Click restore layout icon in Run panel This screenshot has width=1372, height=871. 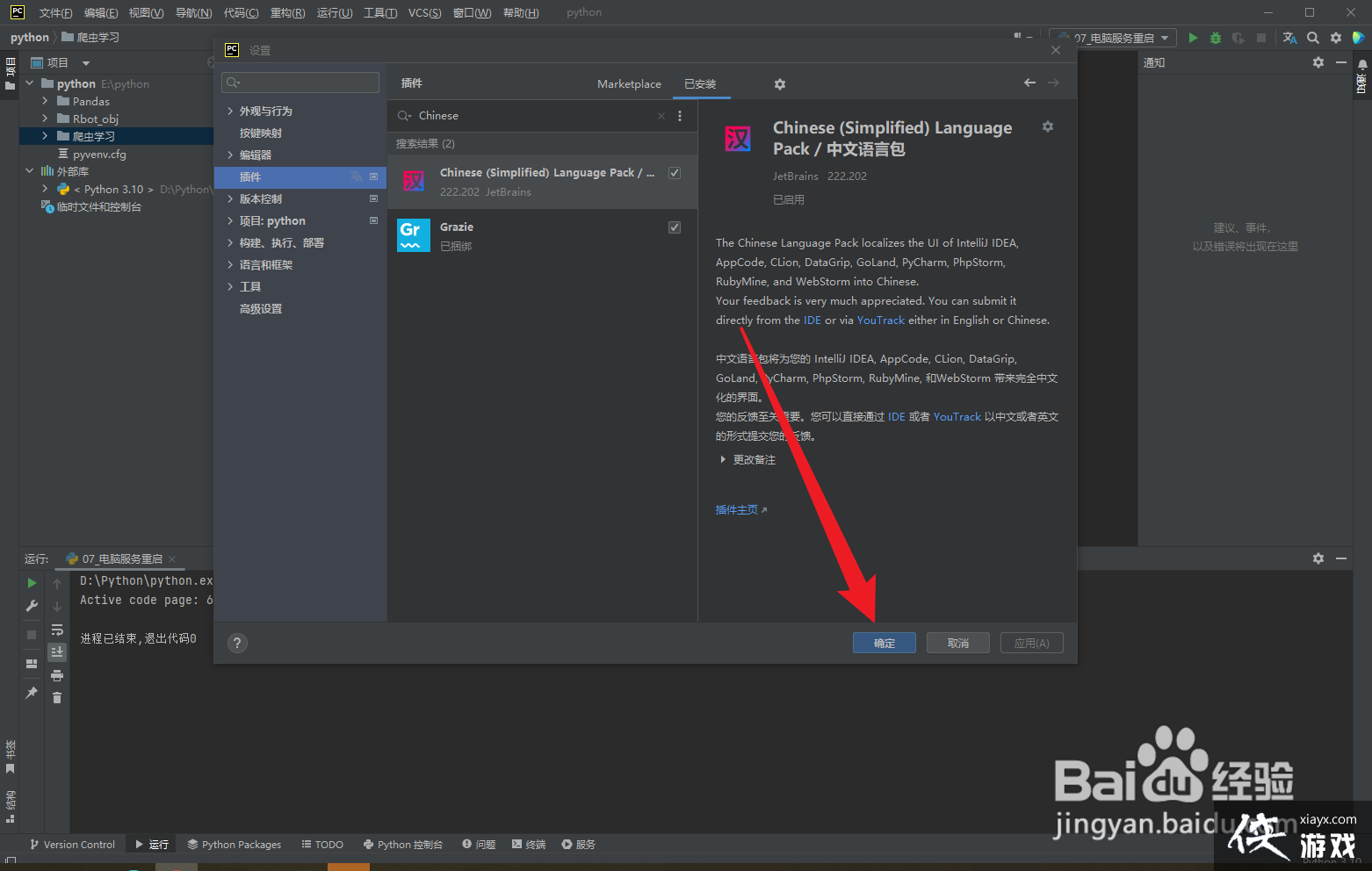pyautogui.click(x=32, y=664)
